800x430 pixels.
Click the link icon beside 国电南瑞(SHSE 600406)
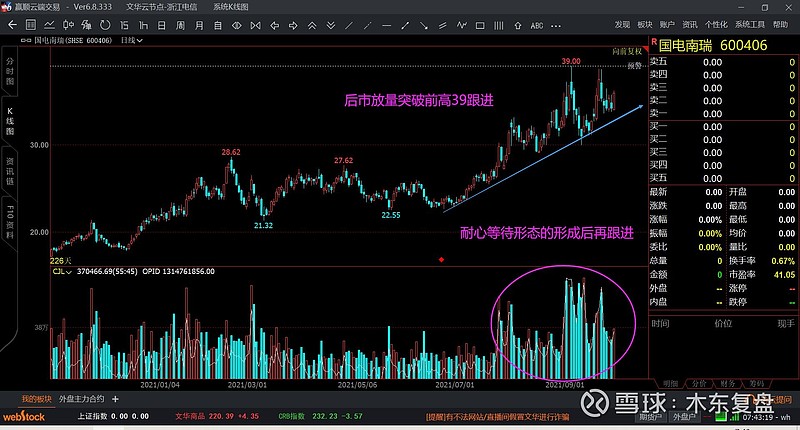tap(26, 40)
